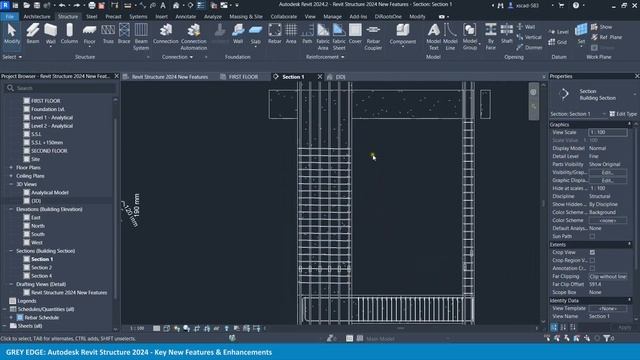640x360 pixels.
Task: Open Connection Automation
Action: 194,36
